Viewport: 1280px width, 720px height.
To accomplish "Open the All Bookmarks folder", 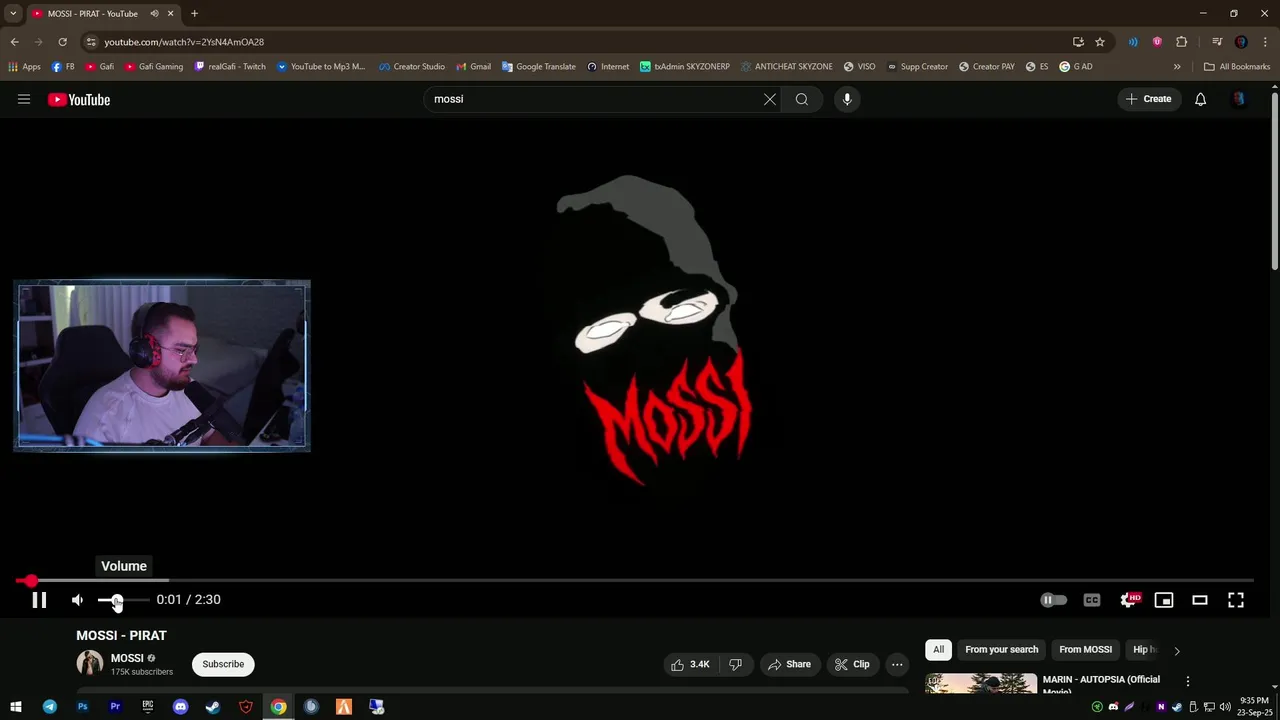I will pos(1237,67).
